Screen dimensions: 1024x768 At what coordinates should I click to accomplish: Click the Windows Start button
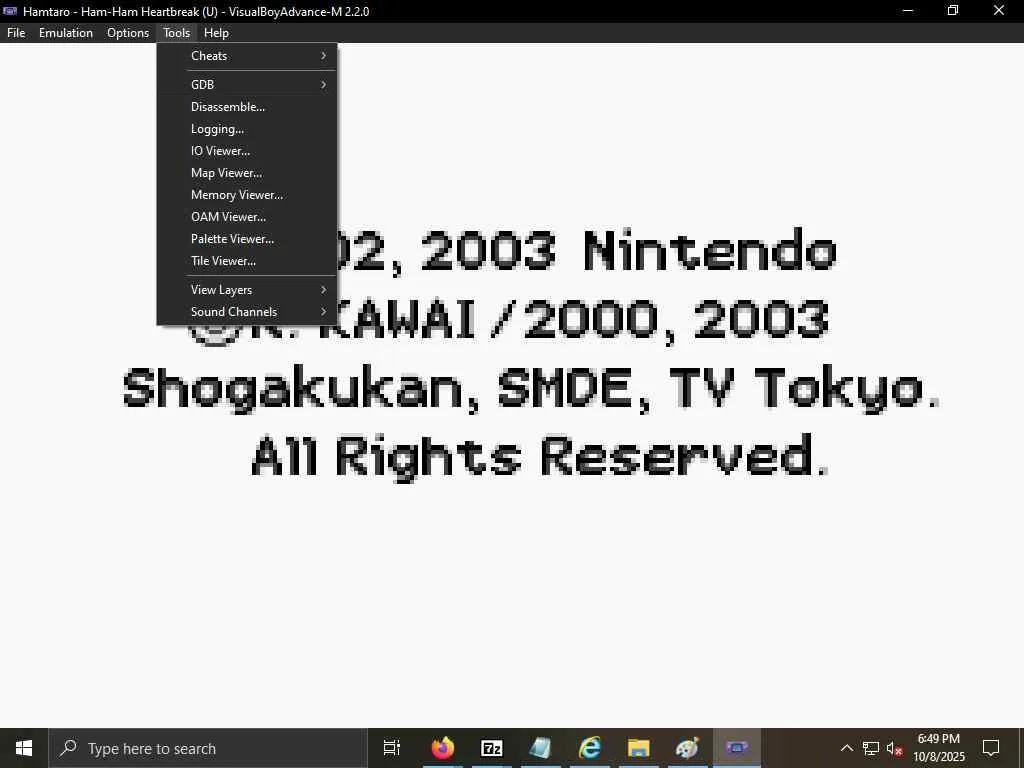click(24, 748)
